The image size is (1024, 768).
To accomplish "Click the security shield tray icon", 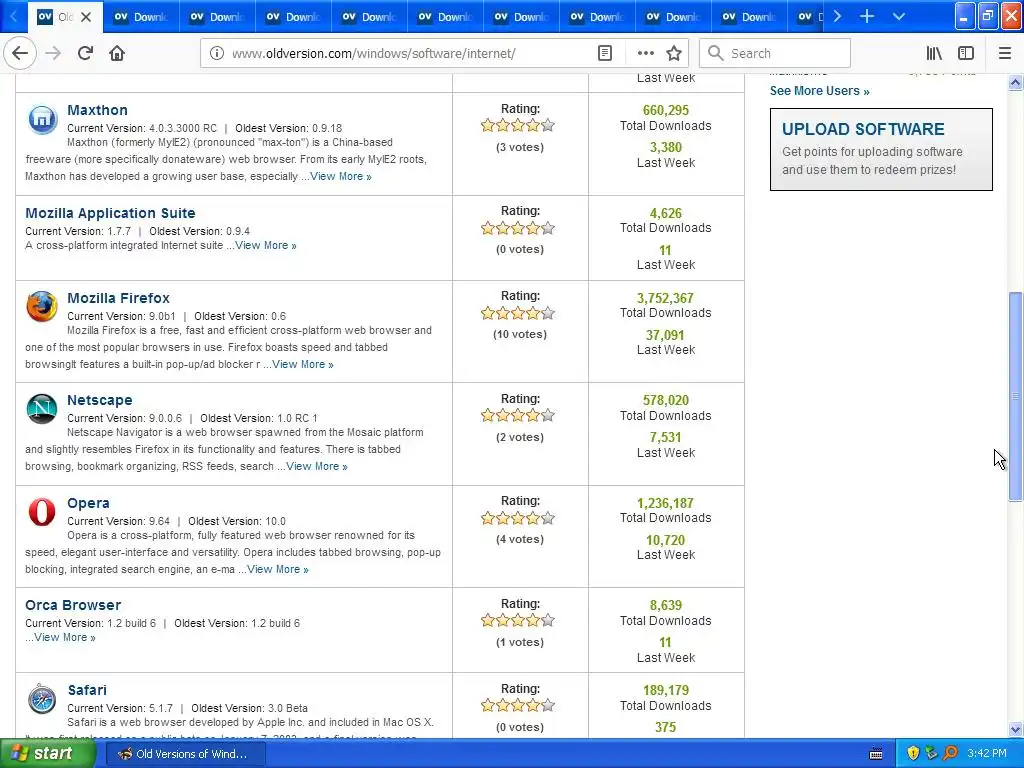I will [x=913, y=753].
